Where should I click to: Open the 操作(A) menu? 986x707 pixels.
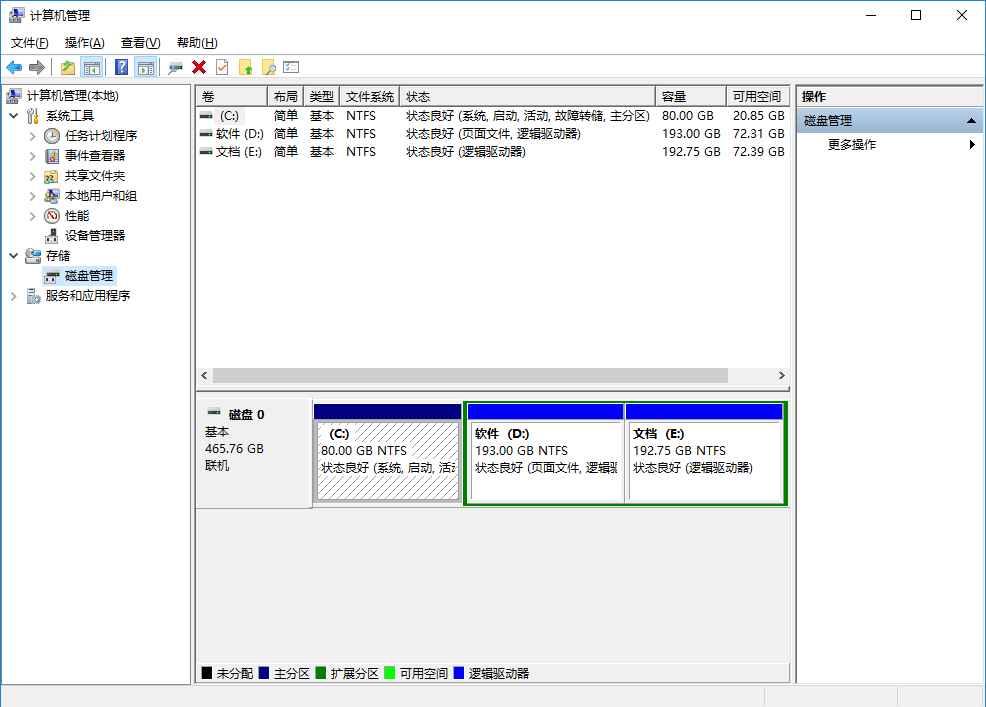pos(84,43)
